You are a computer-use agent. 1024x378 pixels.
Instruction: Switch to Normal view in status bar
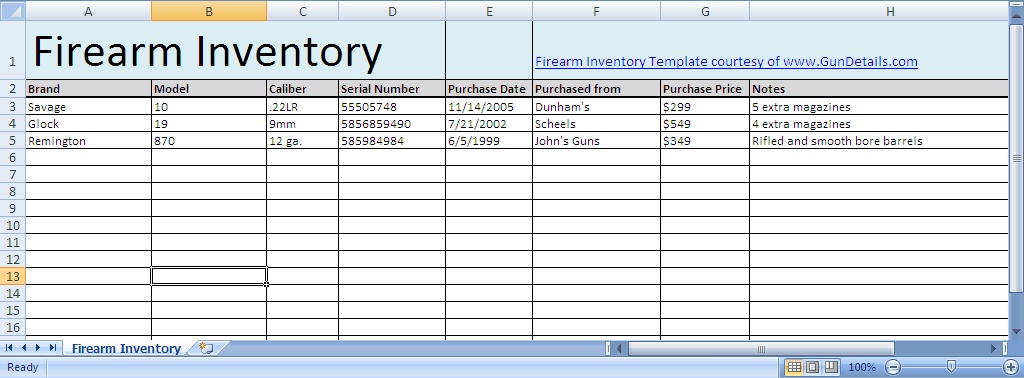tap(794, 367)
